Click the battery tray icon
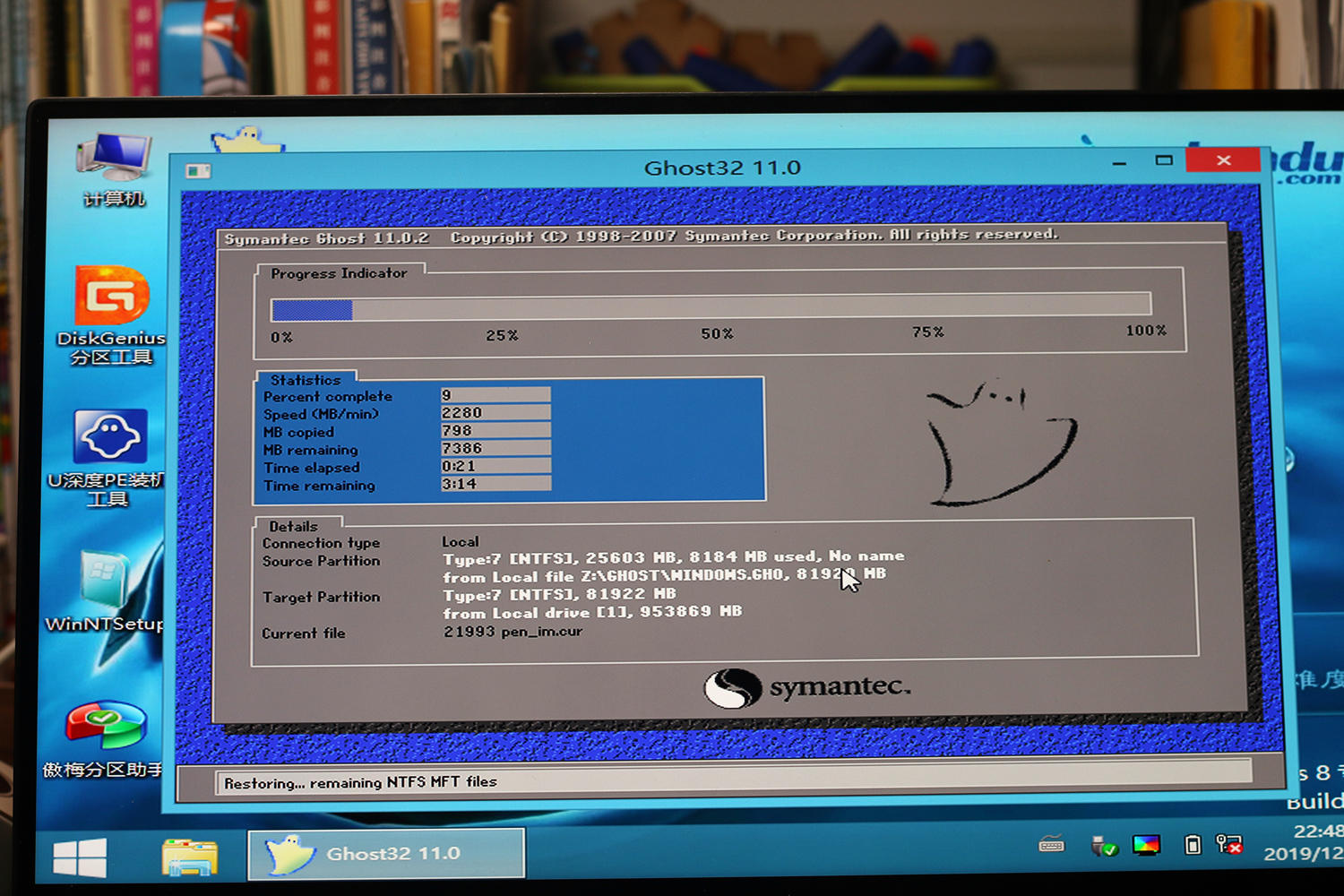This screenshot has height=896, width=1344. [x=1193, y=844]
